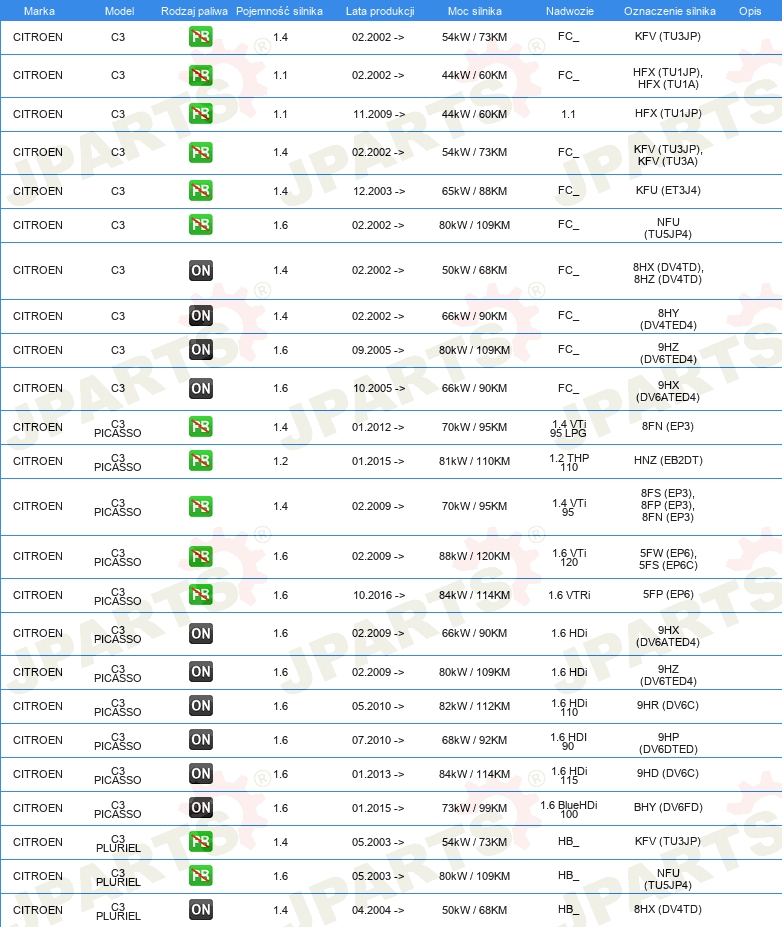
Task: Select the 'HFX (TU1JP), HFX (TU1A)' engine cell
Action: [x=668, y=78]
